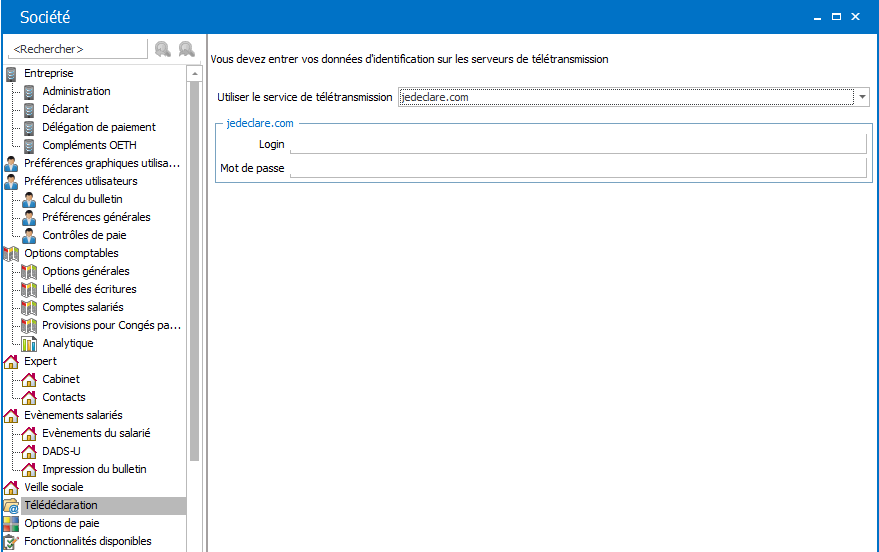Select Fonctionnalités disponibles item
Screen dimensions: 879x552
[88, 541]
